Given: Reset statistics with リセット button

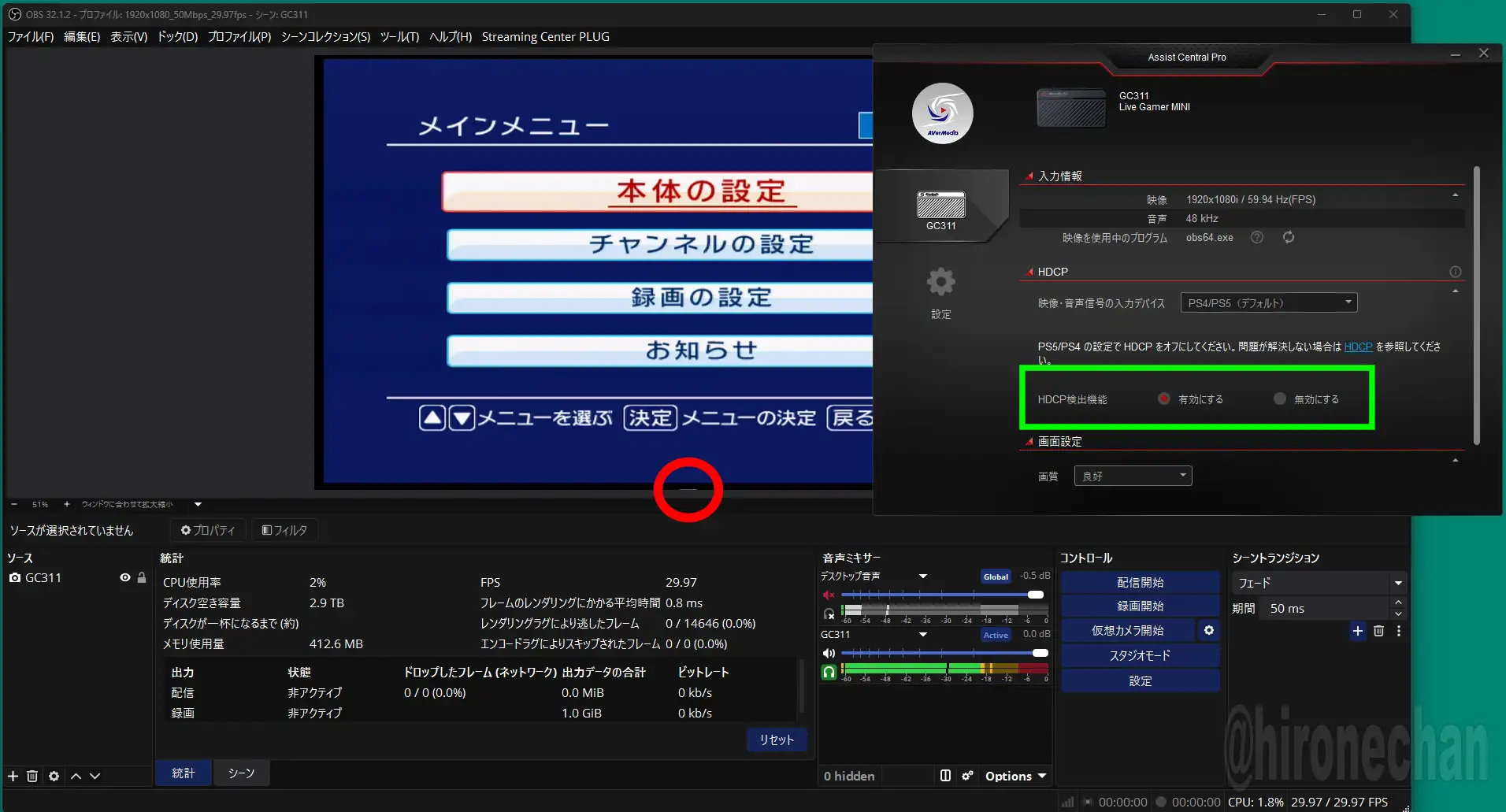Looking at the screenshot, I should (x=776, y=740).
